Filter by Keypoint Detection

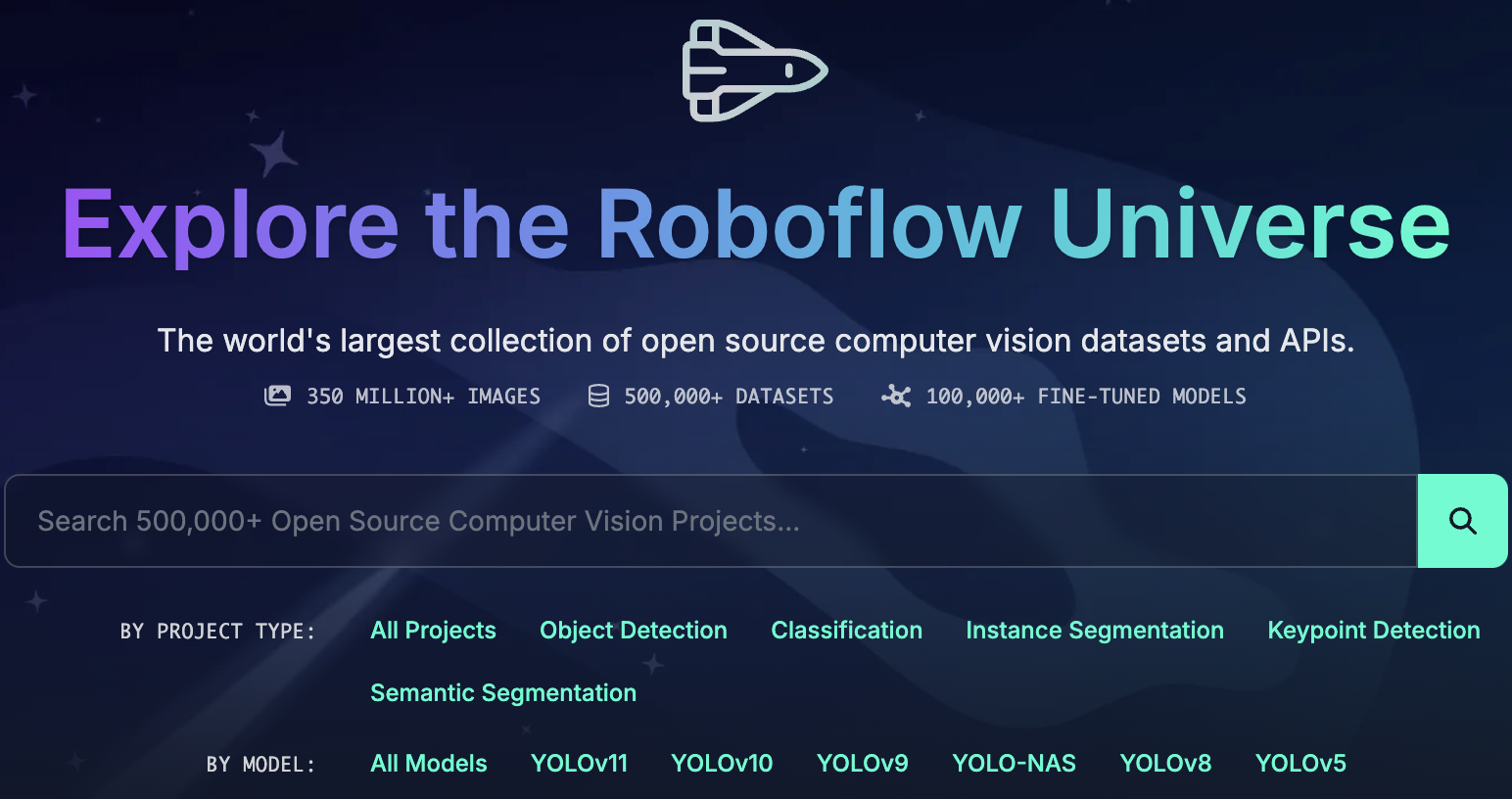[1374, 631]
